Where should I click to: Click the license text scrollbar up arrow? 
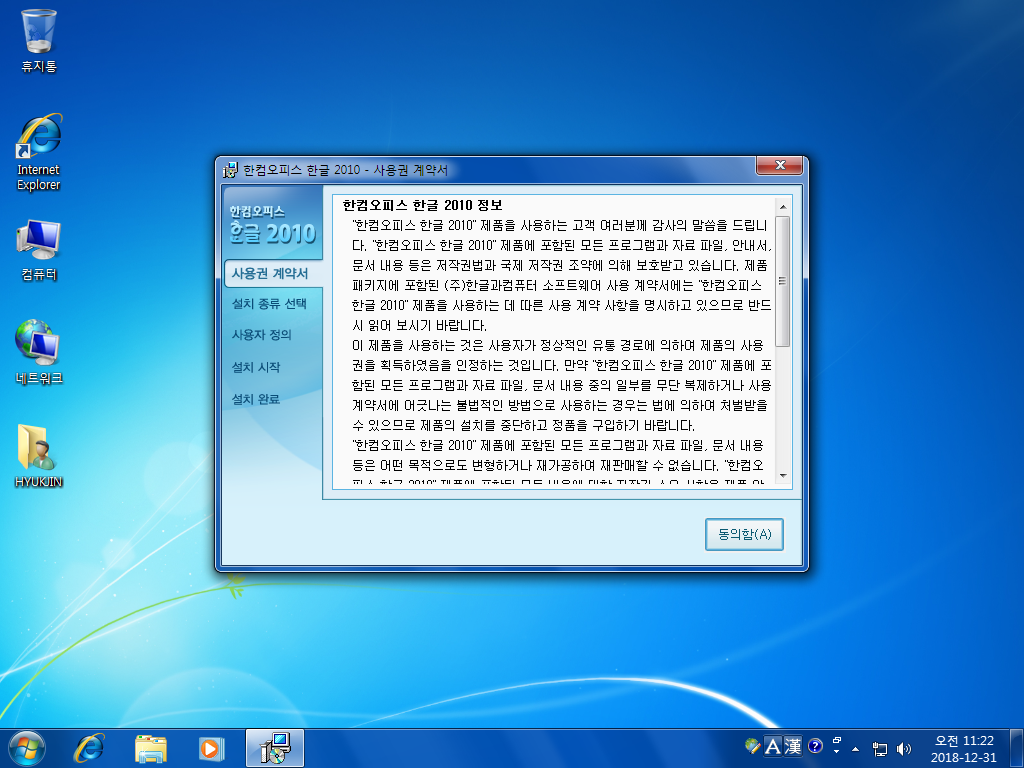(x=782, y=207)
